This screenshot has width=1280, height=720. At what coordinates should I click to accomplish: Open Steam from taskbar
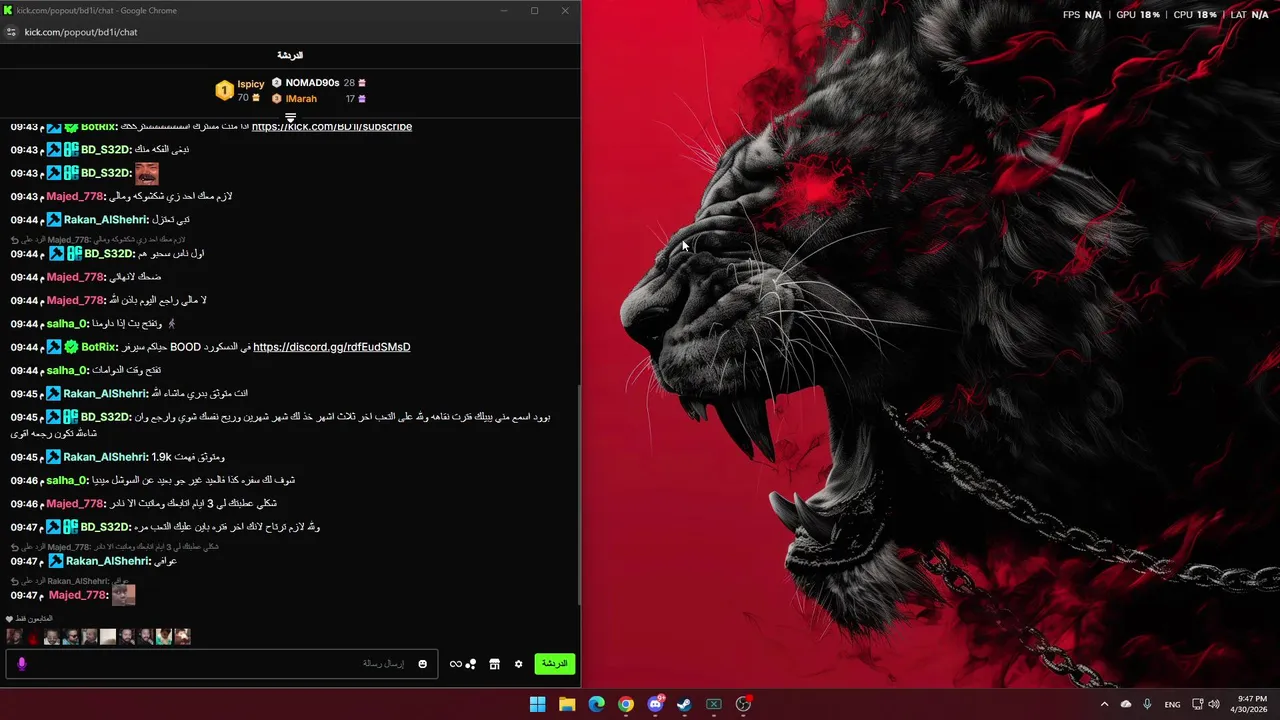(684, 704)
